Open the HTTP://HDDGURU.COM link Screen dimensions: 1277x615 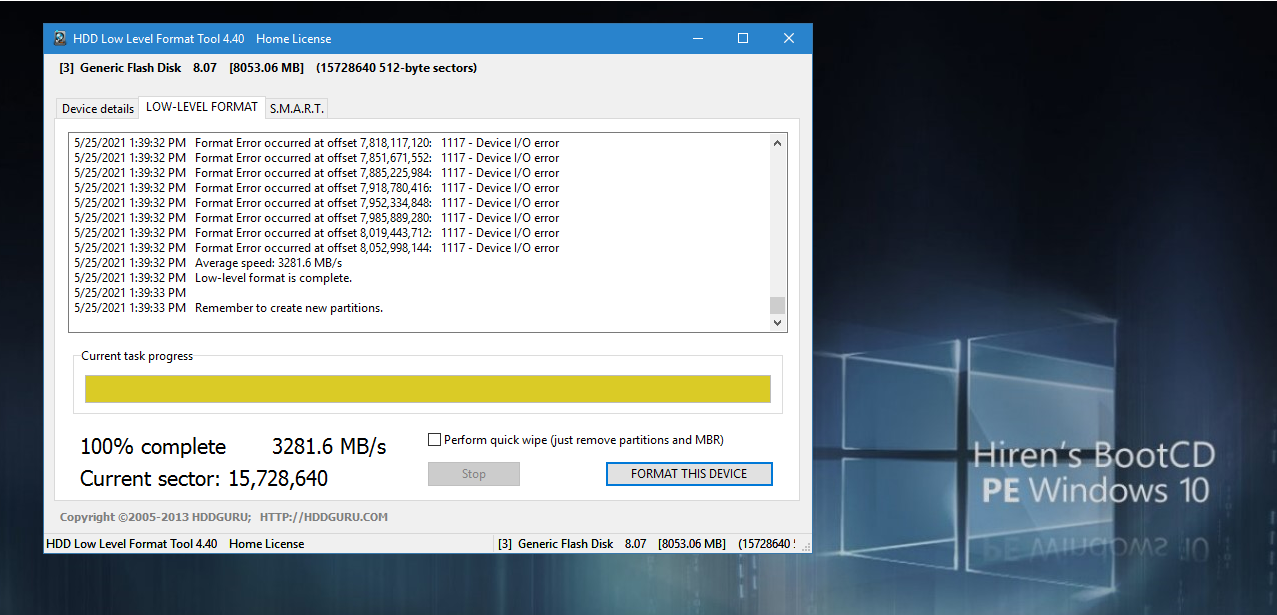tap(323, 517)
